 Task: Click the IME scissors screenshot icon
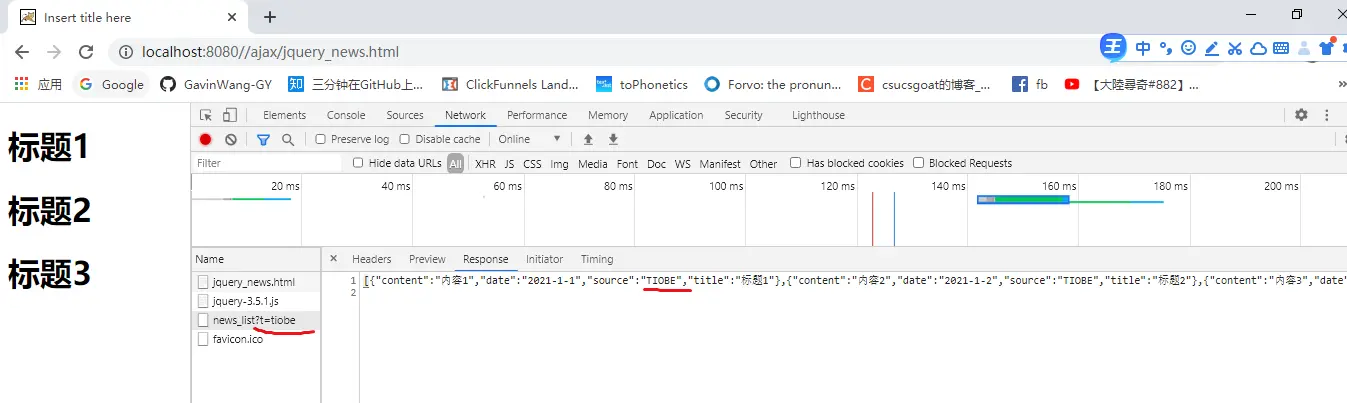[x=1235, y=47]
